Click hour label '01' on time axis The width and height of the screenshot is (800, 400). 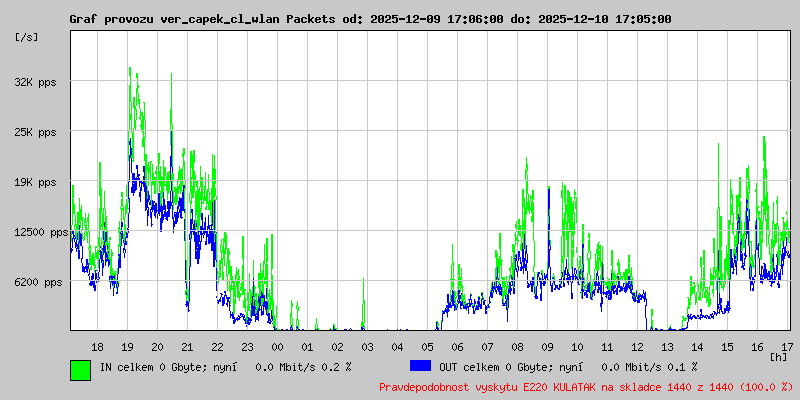click(308, 348)
